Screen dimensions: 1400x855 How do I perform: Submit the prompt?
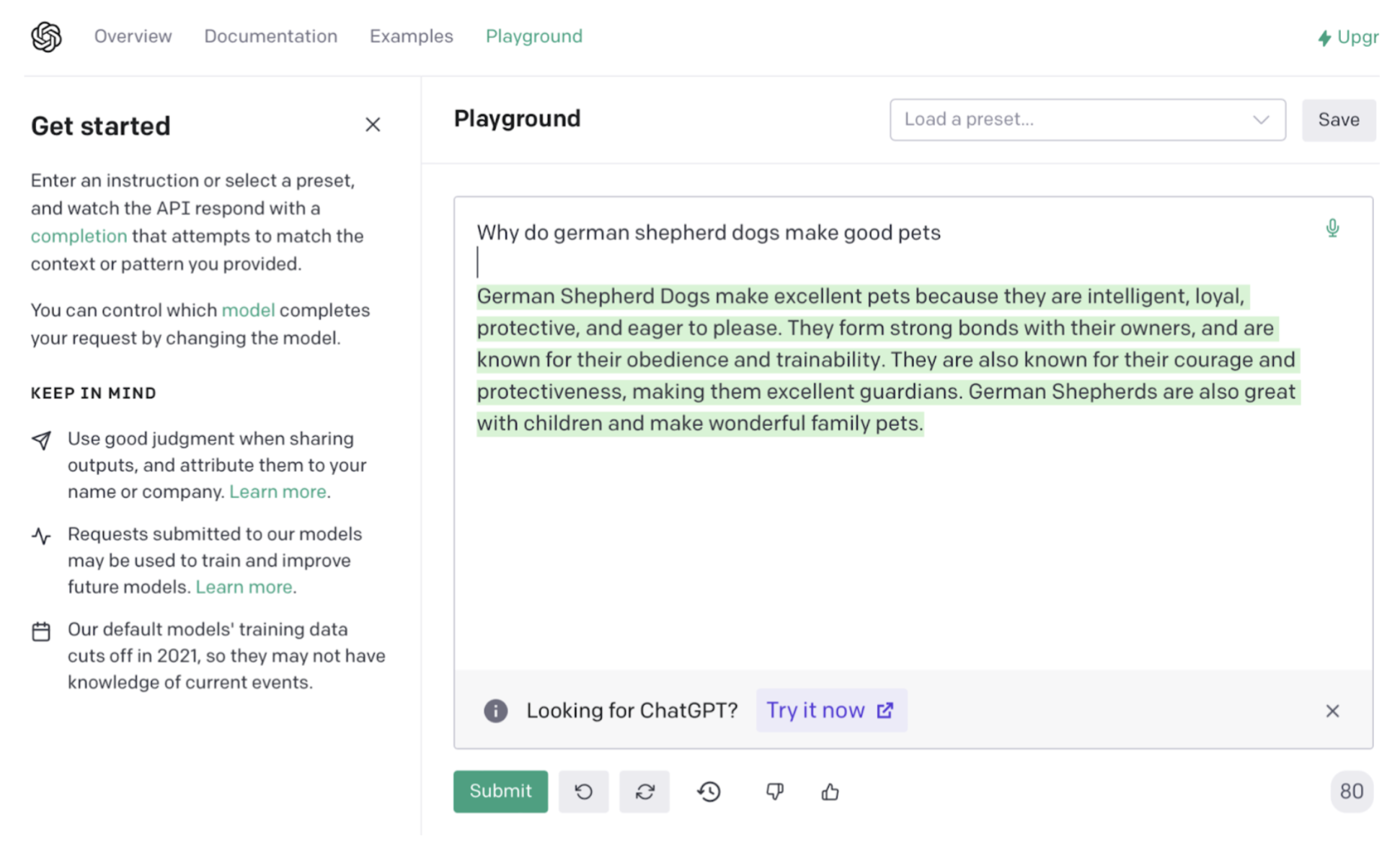(500, 792)
